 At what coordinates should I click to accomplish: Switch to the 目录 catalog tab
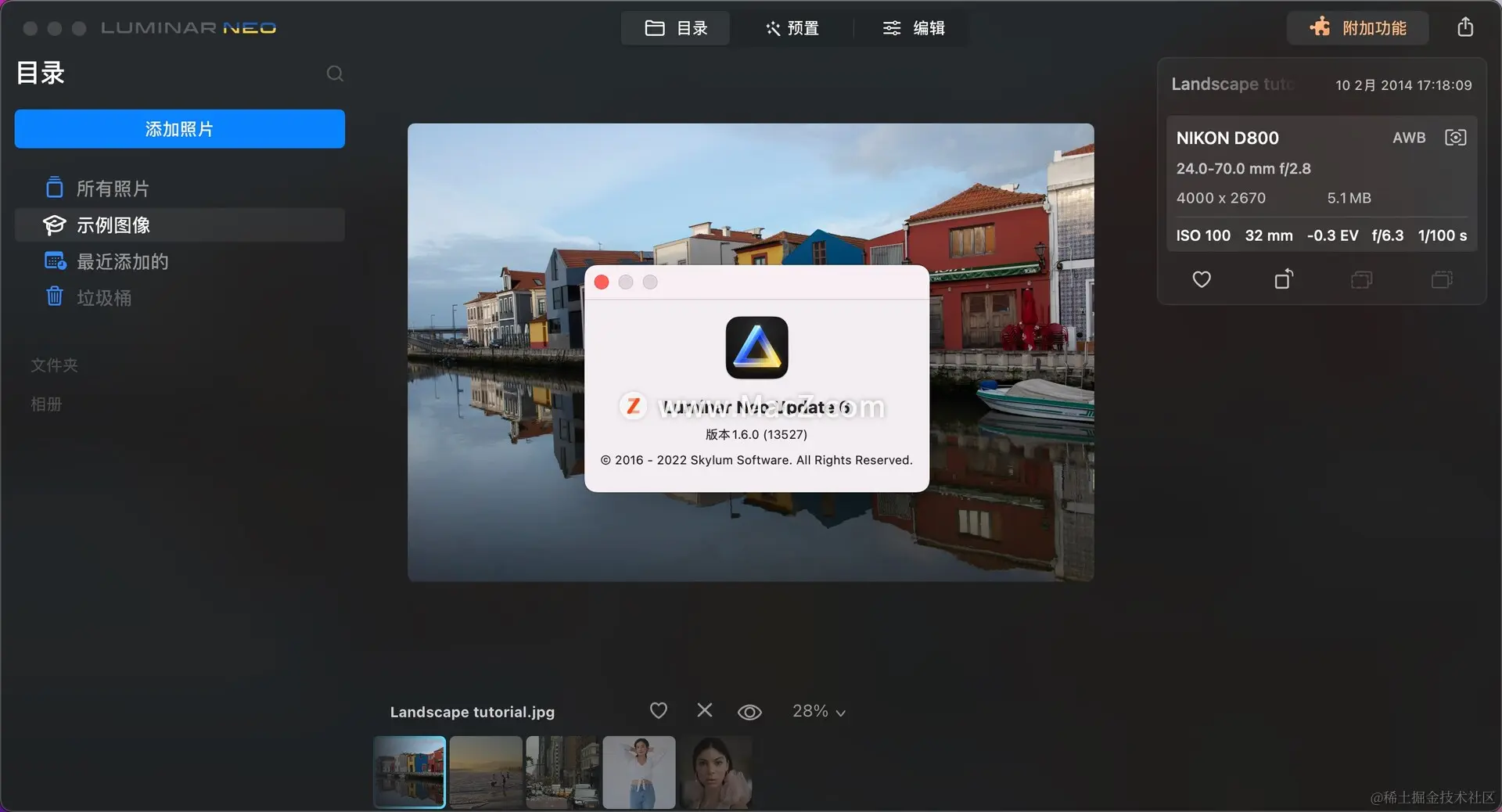click(676, 28)
